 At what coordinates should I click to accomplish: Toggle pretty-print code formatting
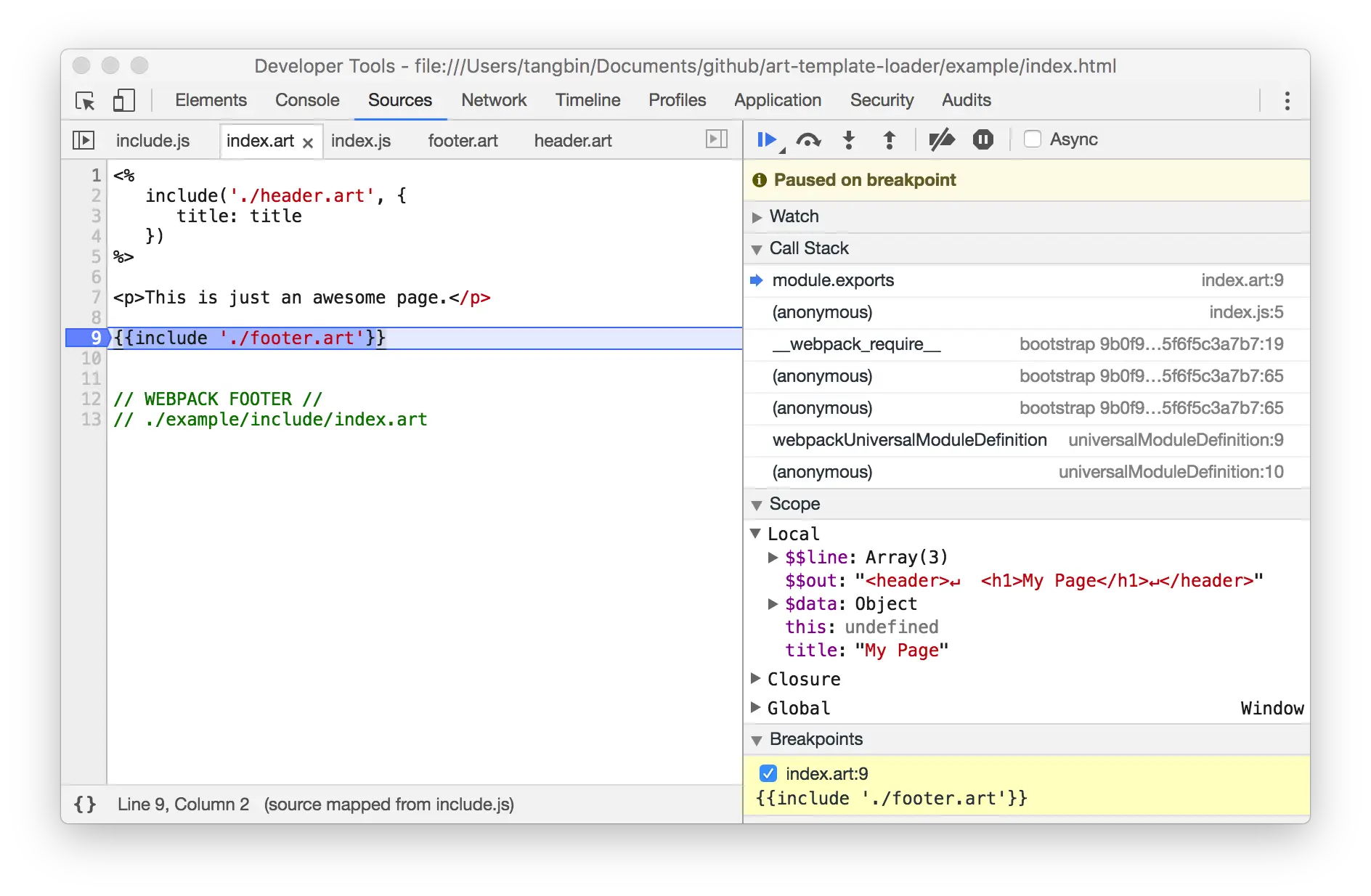(84, 805)
